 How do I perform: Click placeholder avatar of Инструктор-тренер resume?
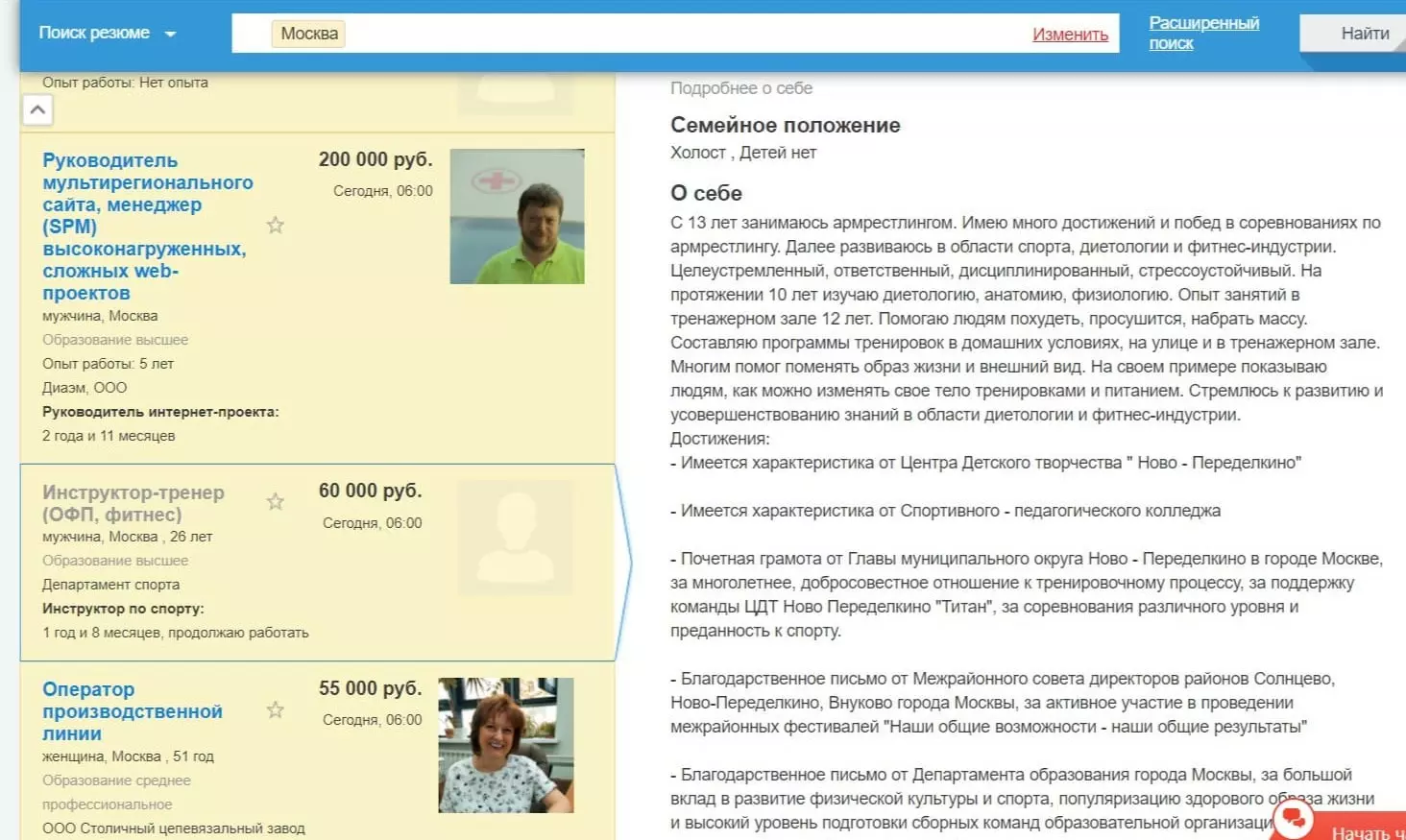pos(515,538)
